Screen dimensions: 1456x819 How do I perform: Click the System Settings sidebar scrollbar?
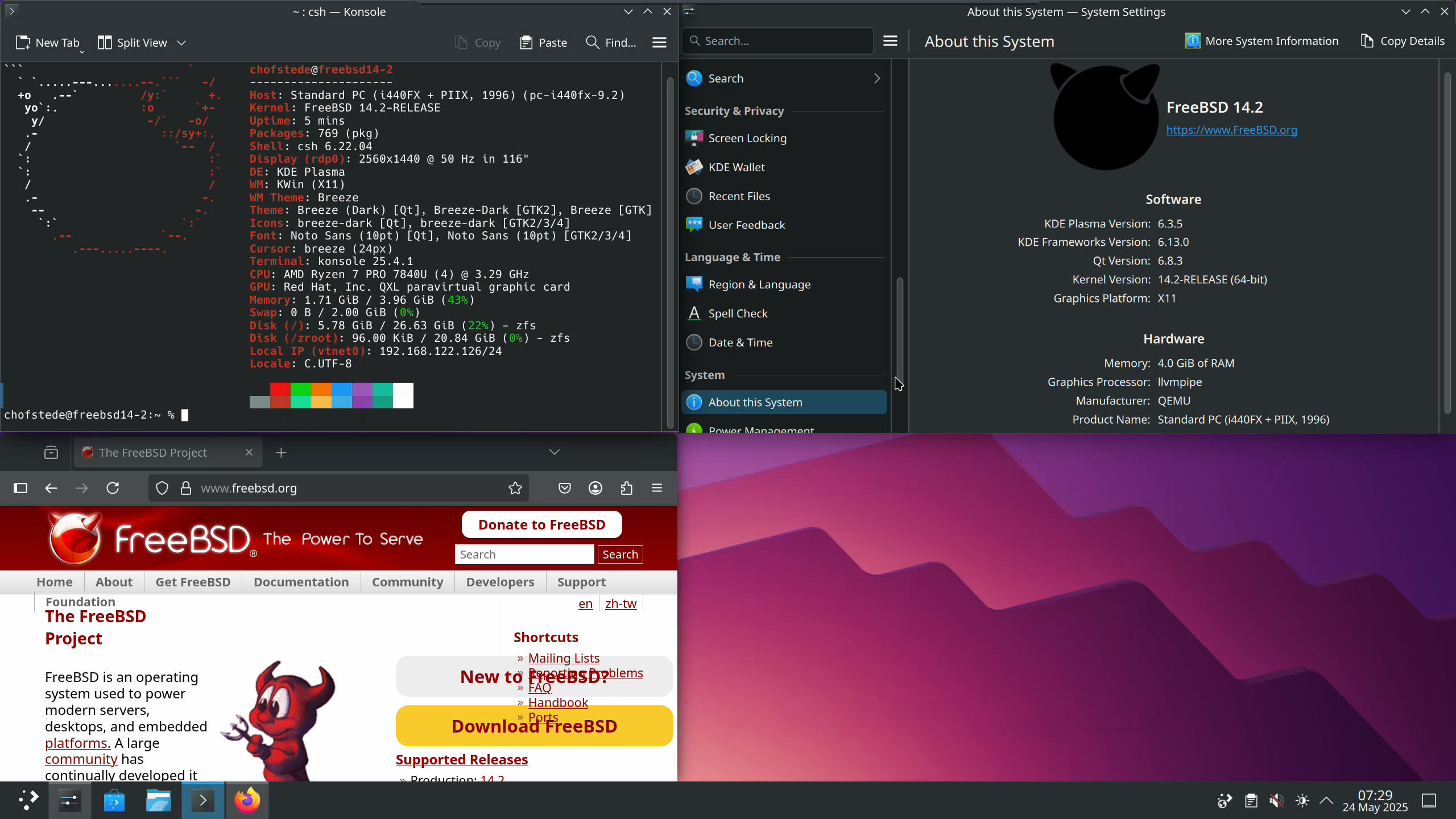click(x=900, y=330)
